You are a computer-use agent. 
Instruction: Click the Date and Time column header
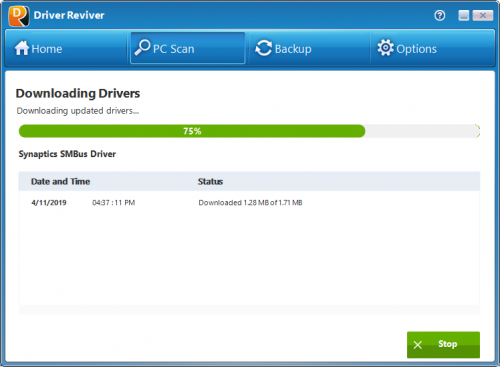click(x=60, y=182)
